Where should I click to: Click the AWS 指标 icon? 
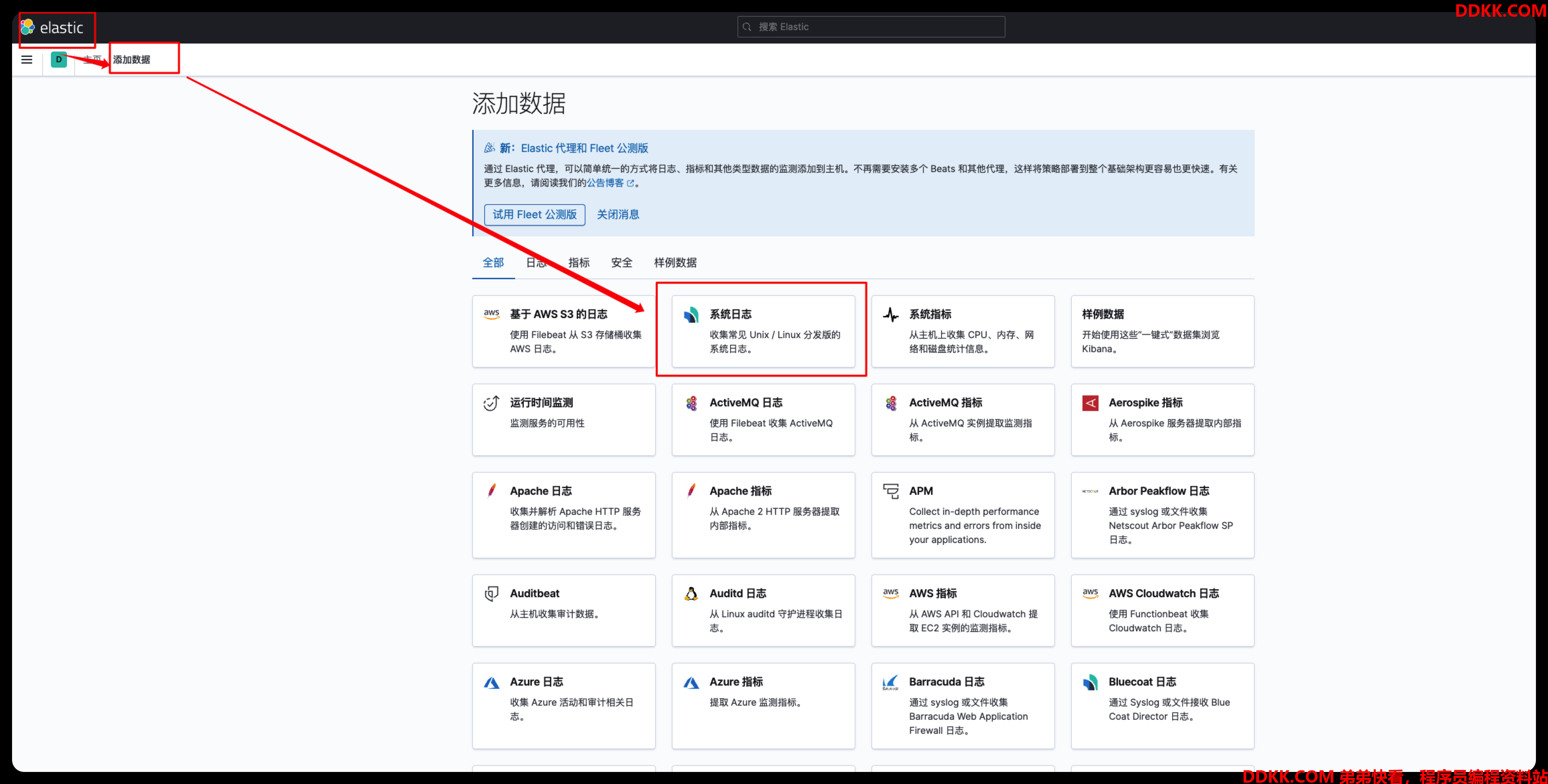coord(891,593)
